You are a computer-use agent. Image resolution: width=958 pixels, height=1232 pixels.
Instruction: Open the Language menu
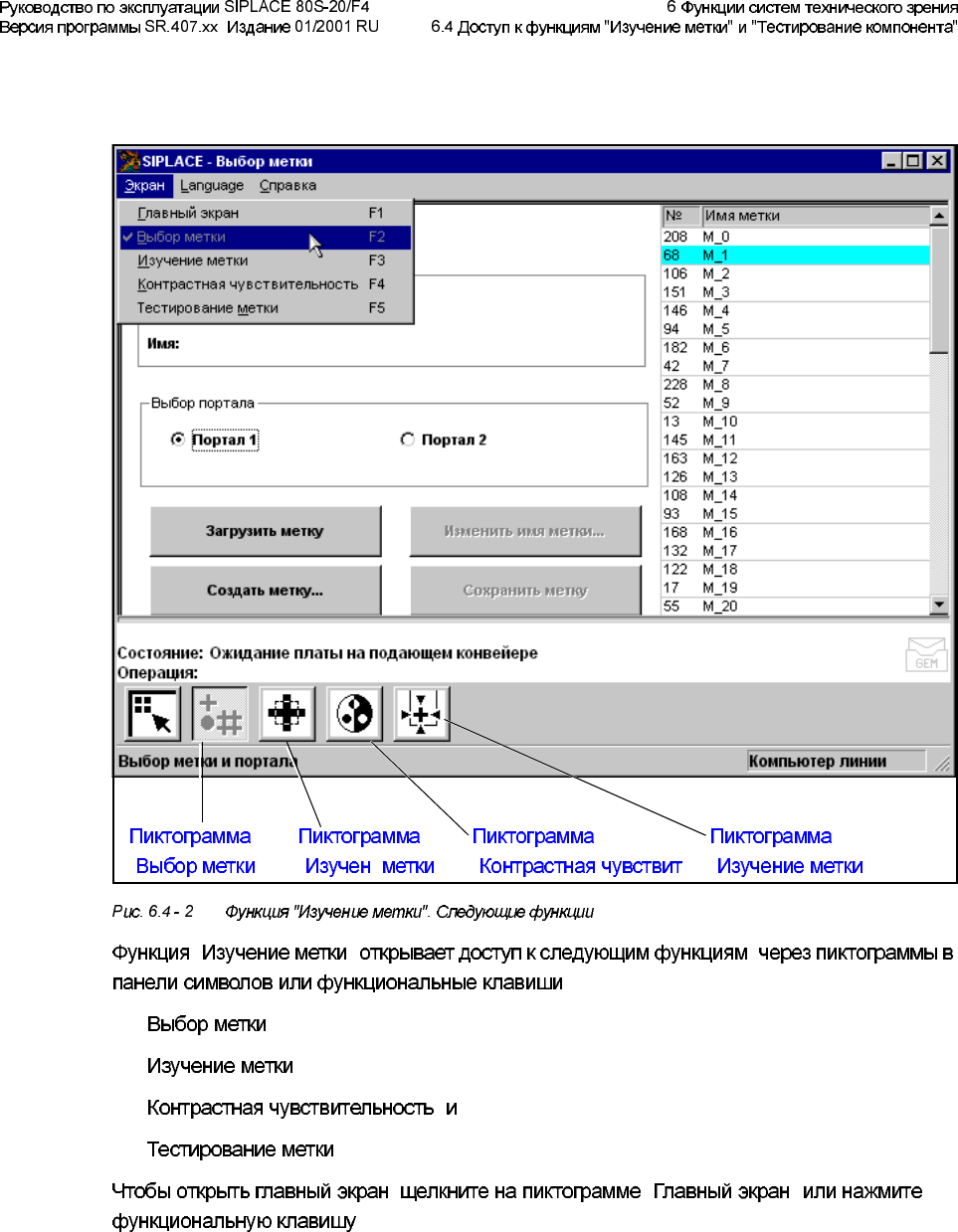[212, 186]
